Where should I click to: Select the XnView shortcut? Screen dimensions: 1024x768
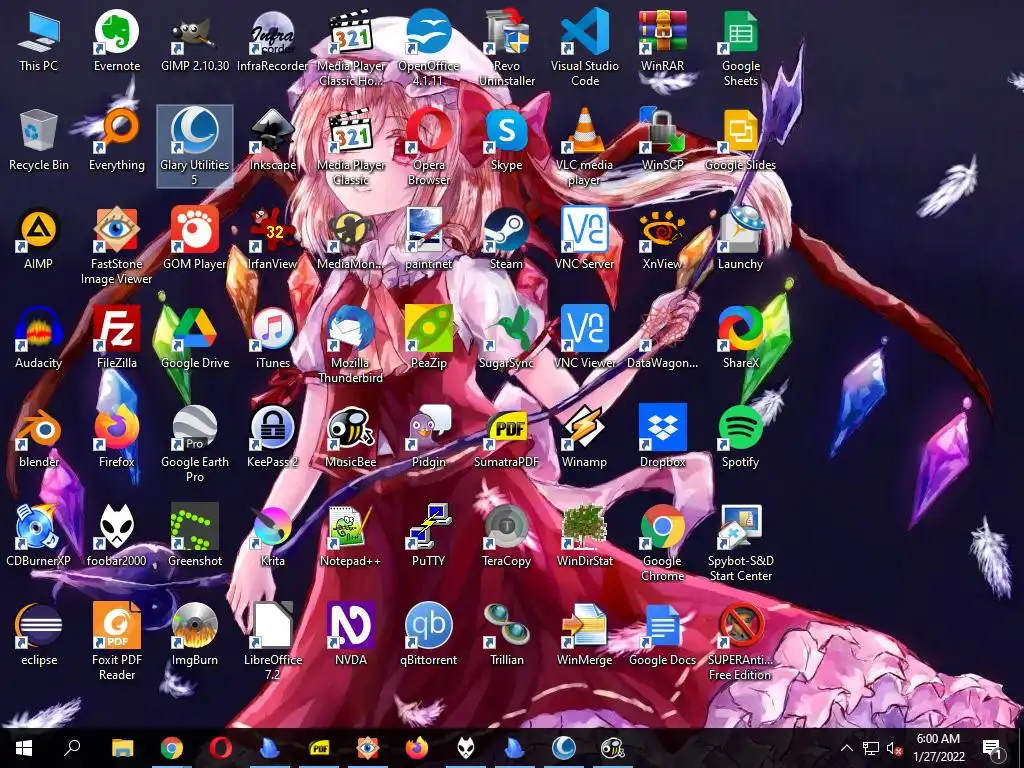click(x=662, y=239)
